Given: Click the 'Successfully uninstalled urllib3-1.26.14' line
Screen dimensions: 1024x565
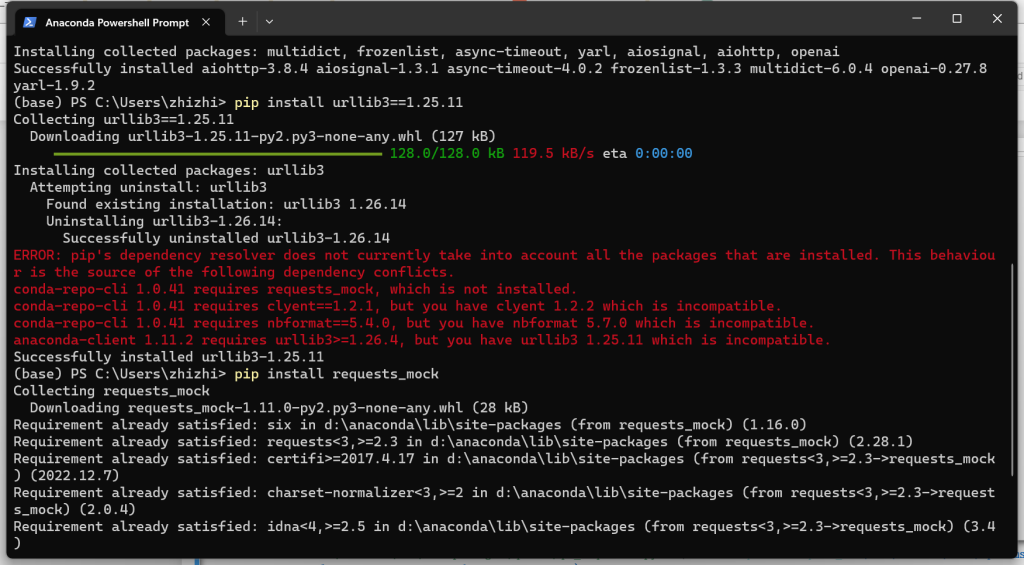Looking at the screenshot, I should 226,238.
